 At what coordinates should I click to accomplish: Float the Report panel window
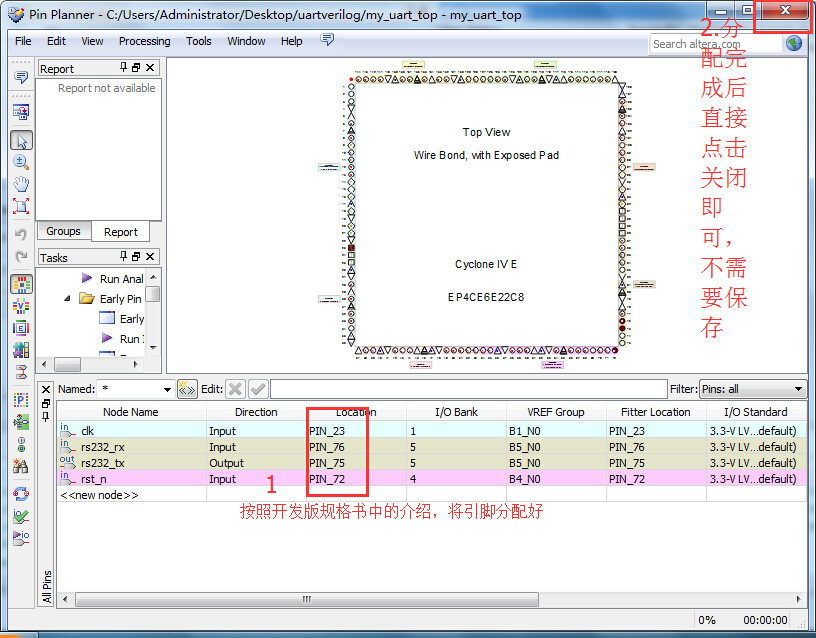[136, 68]
